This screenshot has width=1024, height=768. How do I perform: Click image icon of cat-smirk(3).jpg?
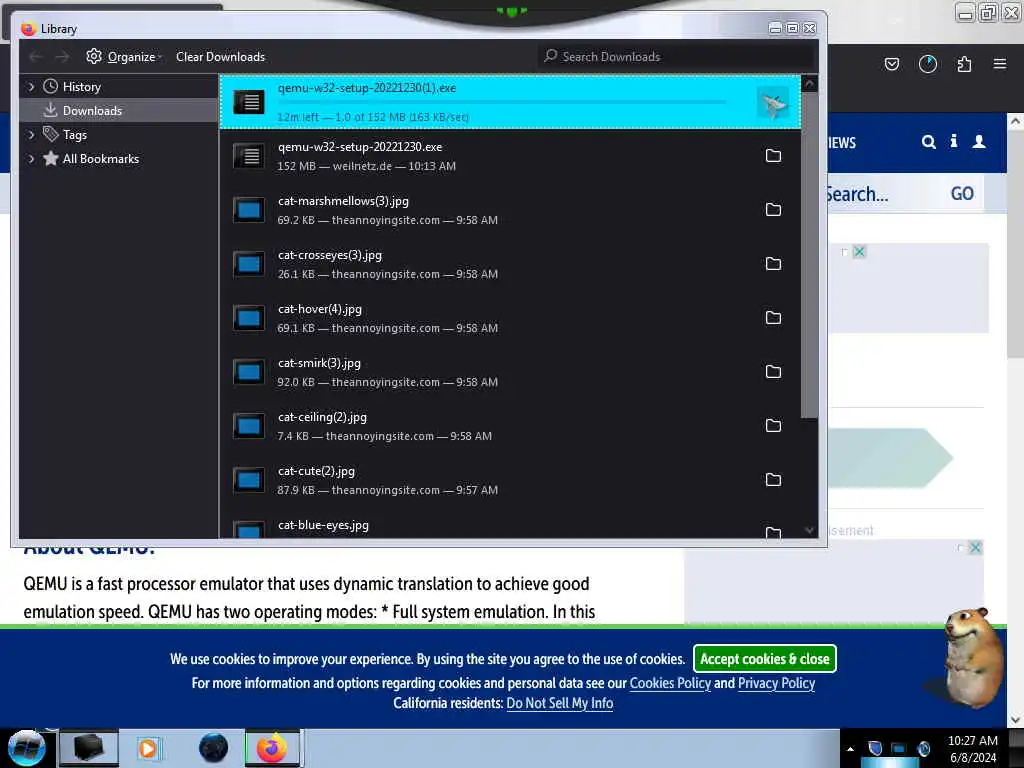pos(249,372)
